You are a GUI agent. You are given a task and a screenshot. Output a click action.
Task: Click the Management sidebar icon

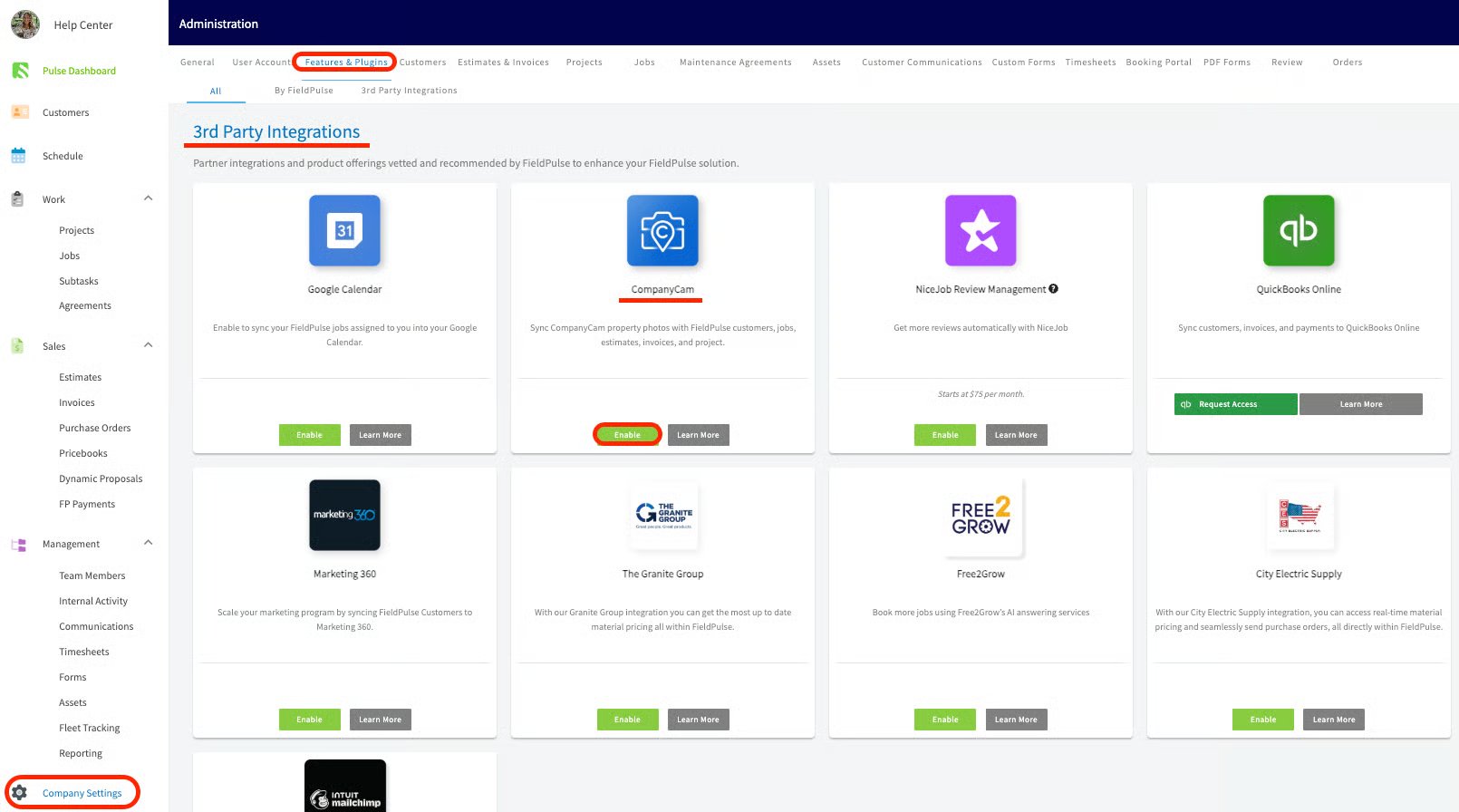click(18, 544)
